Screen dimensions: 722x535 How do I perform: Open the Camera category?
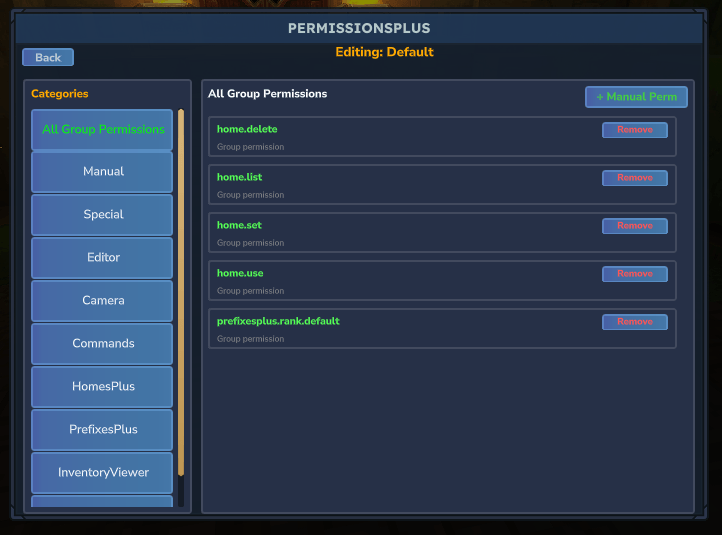point(103,301)
